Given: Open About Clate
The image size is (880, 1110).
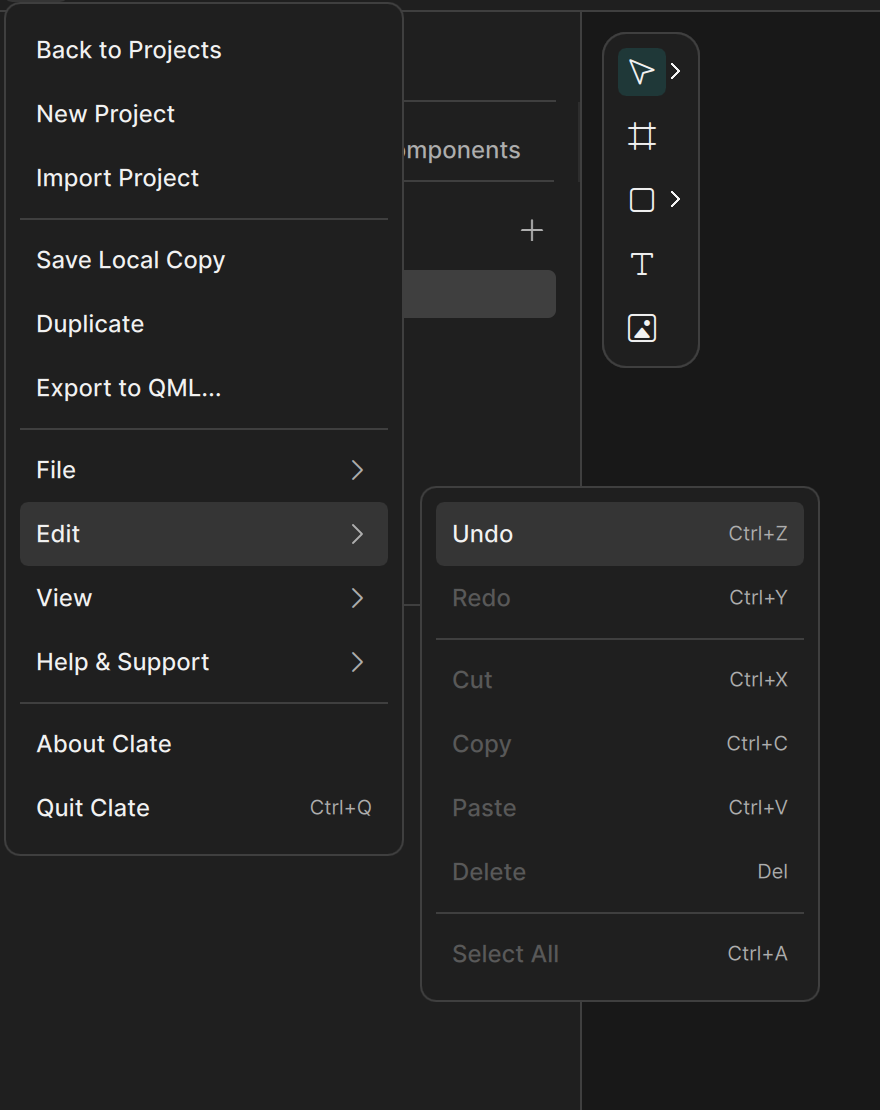Looking at the screenshot, I should (x=204, y=744).
